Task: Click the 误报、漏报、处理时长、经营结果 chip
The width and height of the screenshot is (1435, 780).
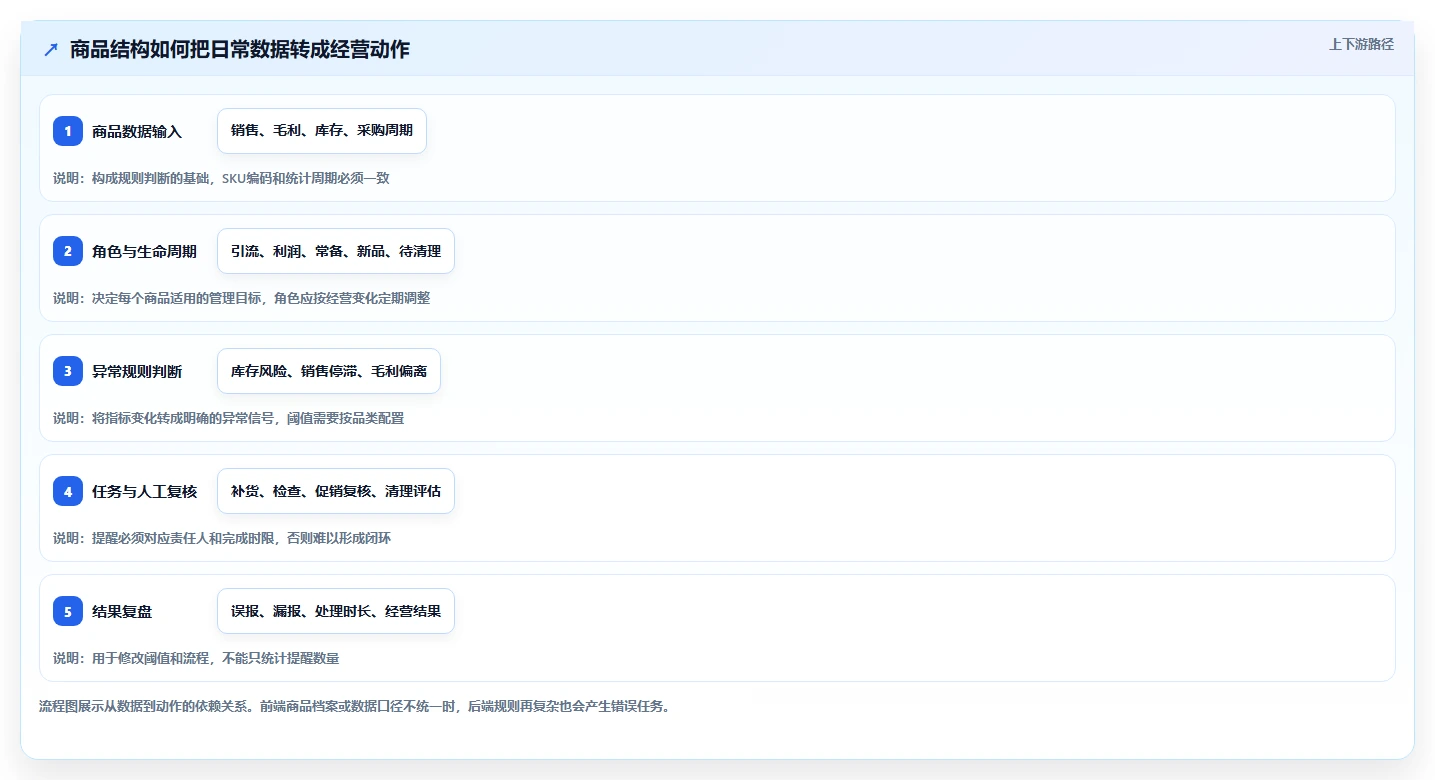Action: point(336,611)
